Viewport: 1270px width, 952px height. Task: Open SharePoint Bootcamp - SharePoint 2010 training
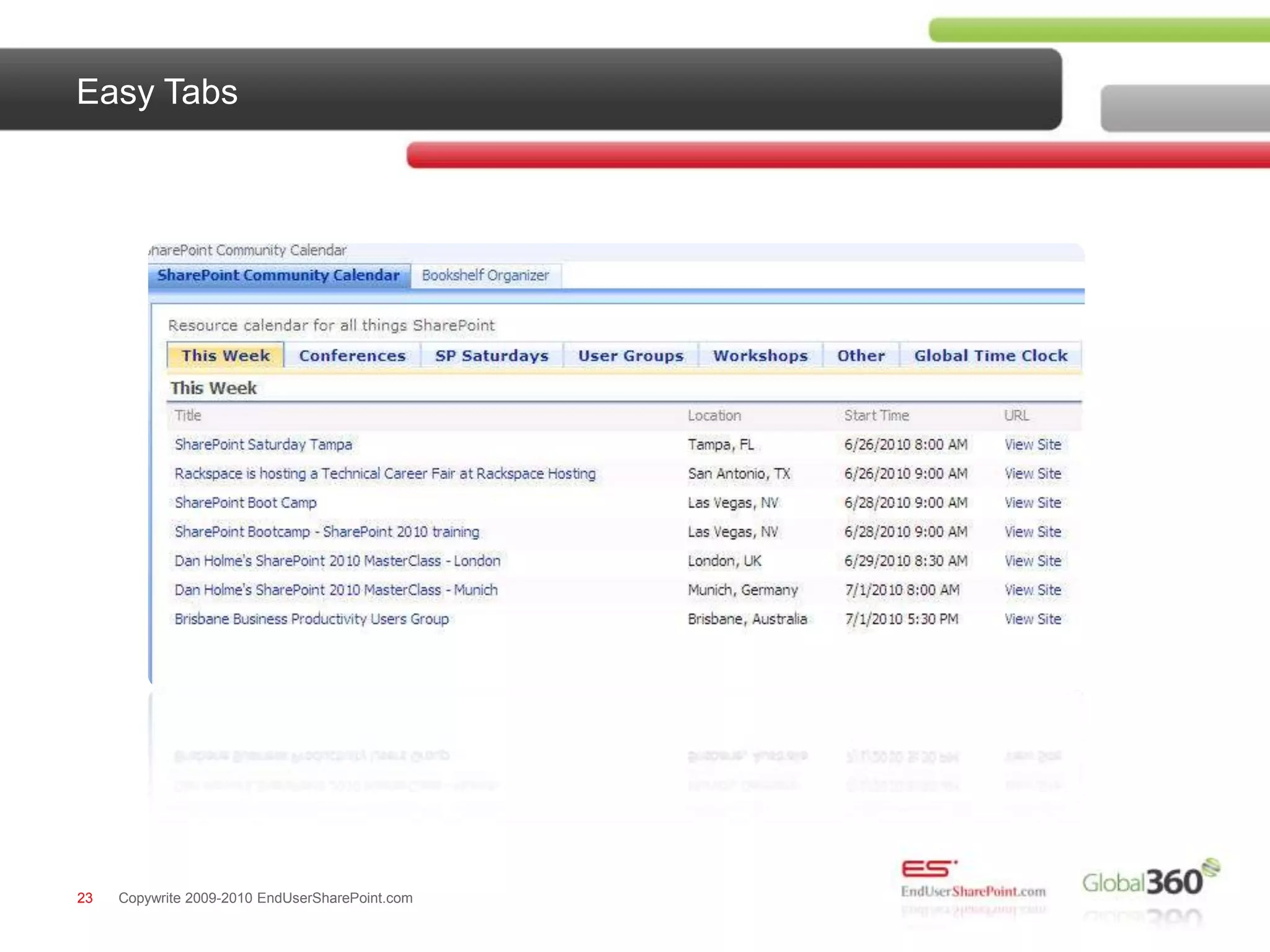pyautogui.click(x=327, y=532)
